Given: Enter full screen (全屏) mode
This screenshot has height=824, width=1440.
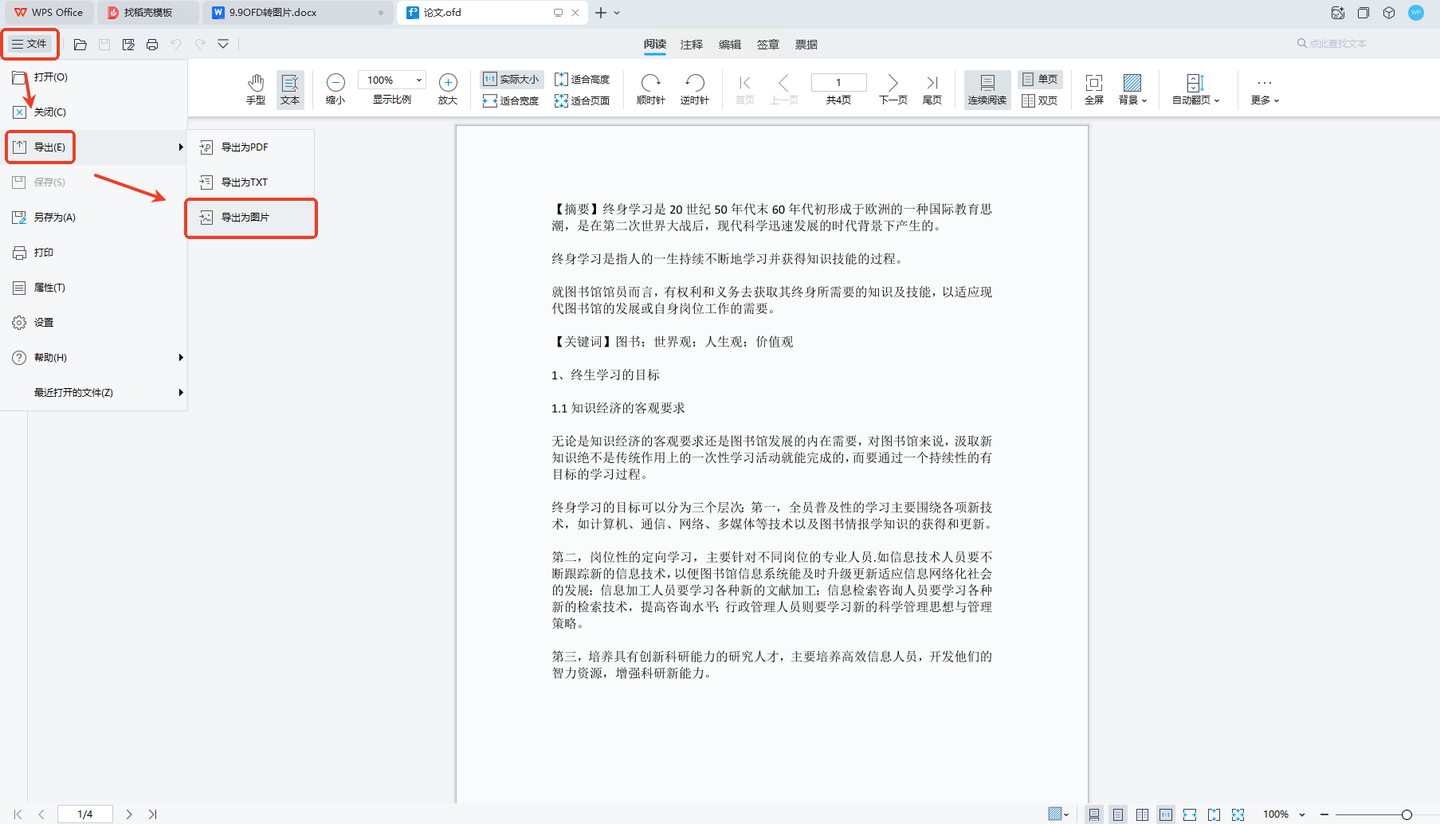Looking at the screenshot, I should tap(1093, 88).
